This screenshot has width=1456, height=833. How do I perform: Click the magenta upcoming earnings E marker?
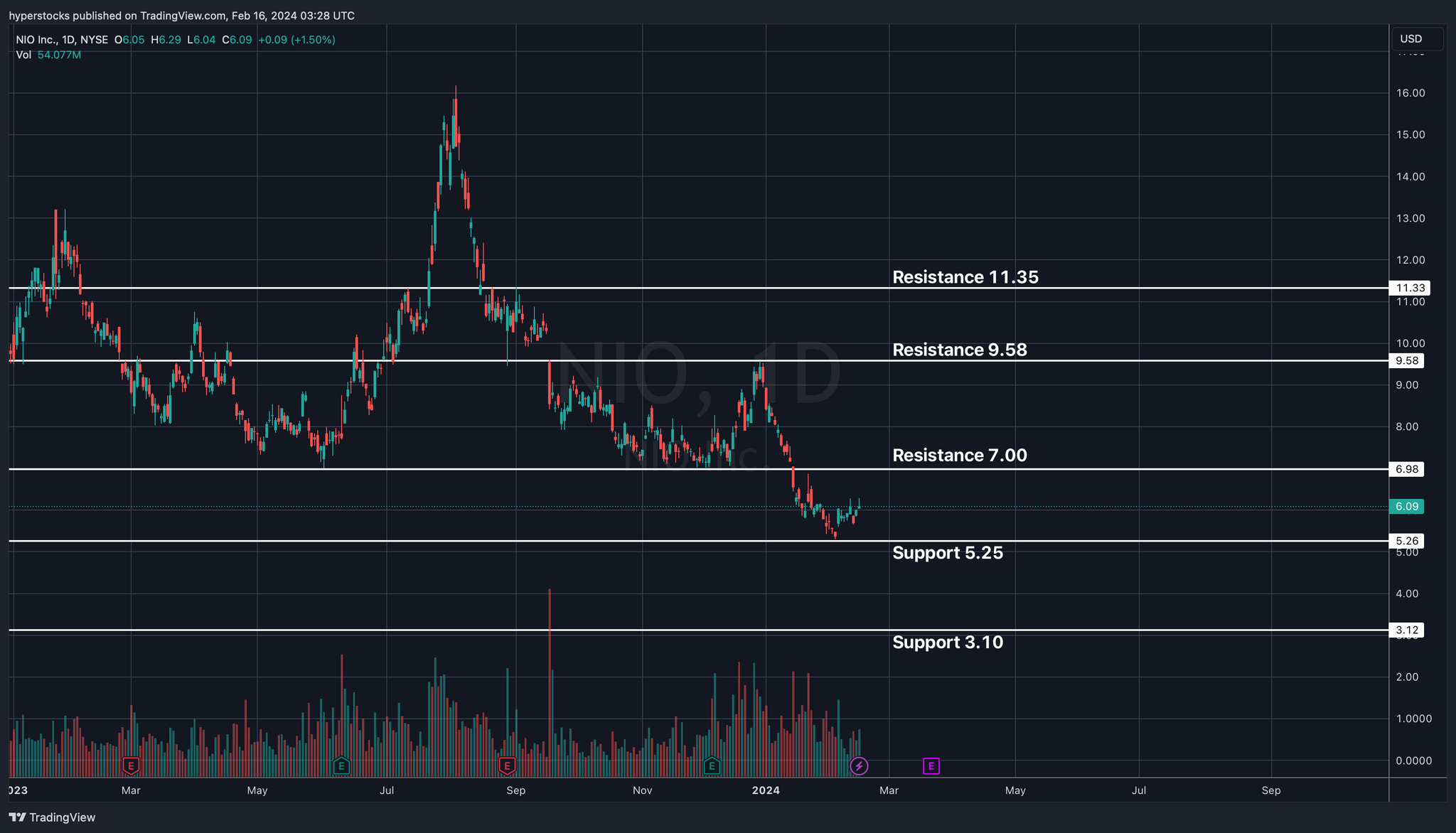(931, 766)
